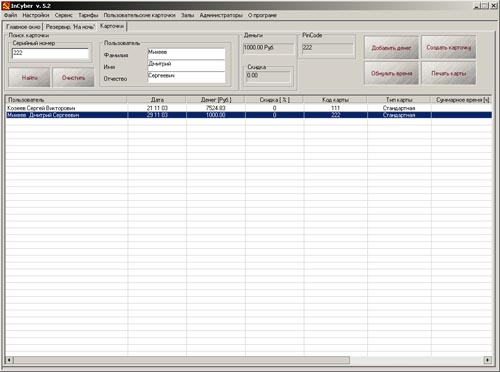Viewport: 500px width, 372px height.
Task: Click the Добавить денег button
Action: point(391,47)
